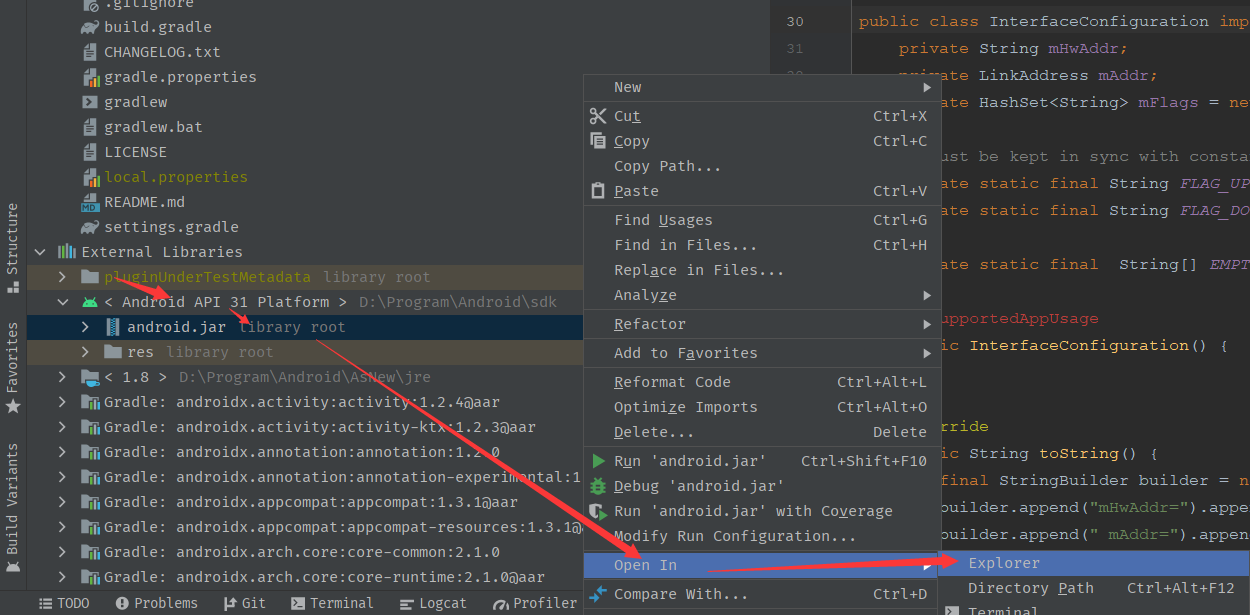Collapse the Android API 31 Platform node

[62, 302]
